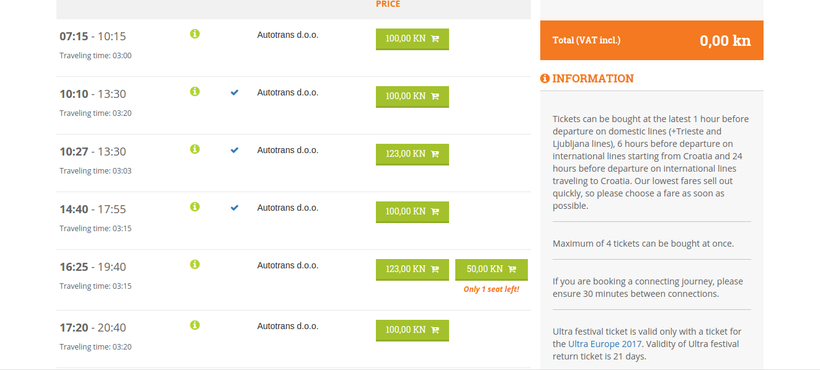Viewport: 820px width, 370px height.
Task: Open info icon for the 10:10 departure
Action: coord(195,91)
